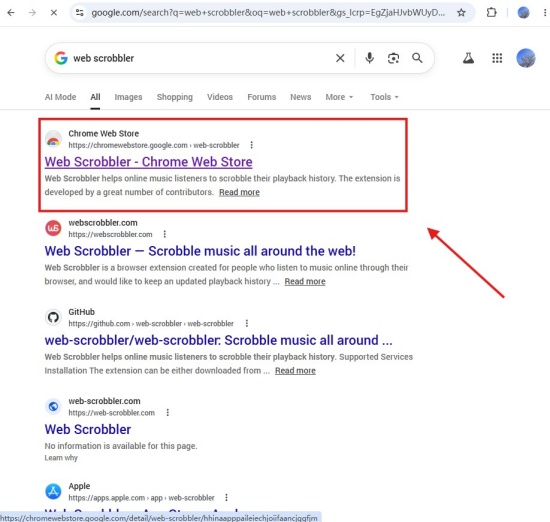
Task: Open the web-scrobbler/web-scrobbler GitHub link
Action: (219, 340)
